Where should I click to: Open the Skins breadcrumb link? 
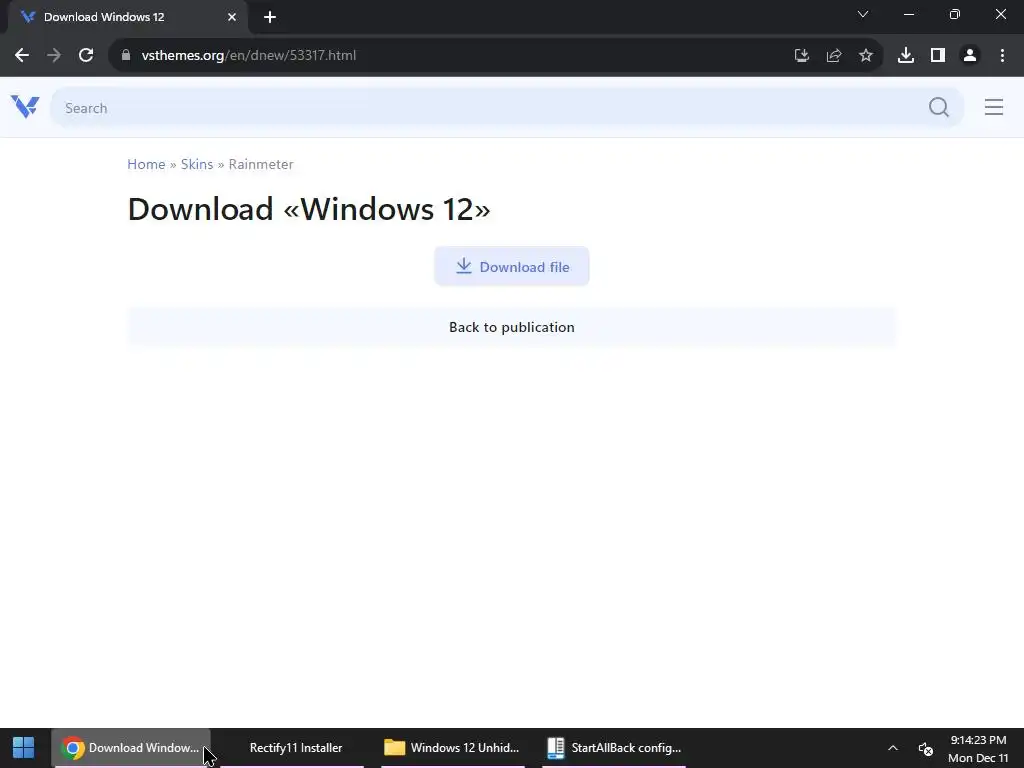(x=197, y=165)
